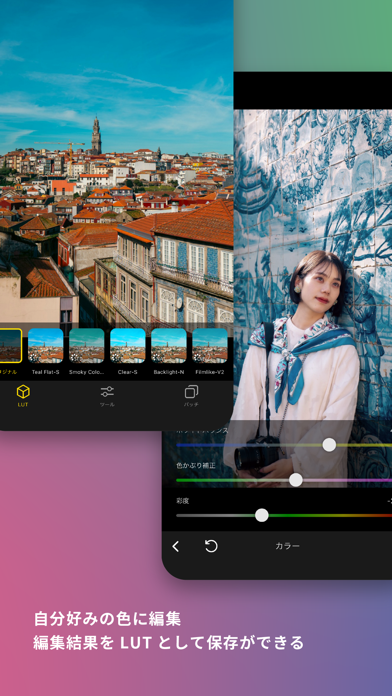Adjust the white balance slider handle
Viewport: 392px width, 696px height.
329,445
